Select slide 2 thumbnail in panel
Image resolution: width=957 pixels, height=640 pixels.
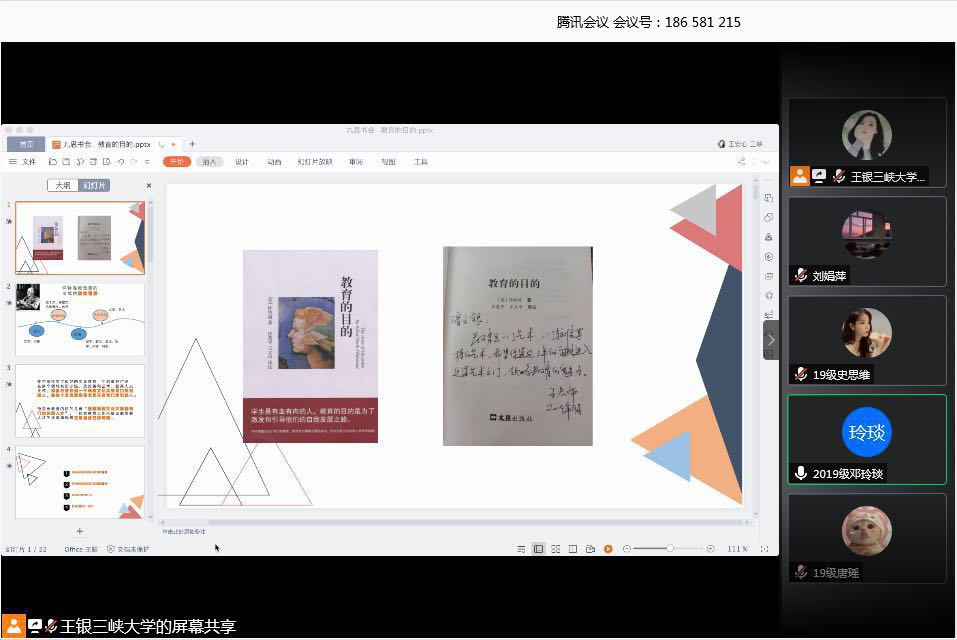click(x=80, y=319)
